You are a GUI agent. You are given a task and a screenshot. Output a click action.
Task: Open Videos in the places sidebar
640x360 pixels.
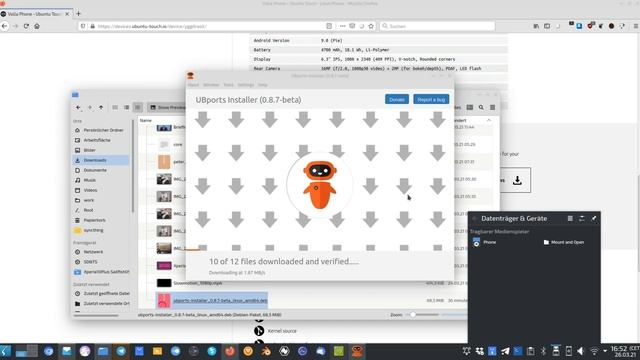pos(101,190)
